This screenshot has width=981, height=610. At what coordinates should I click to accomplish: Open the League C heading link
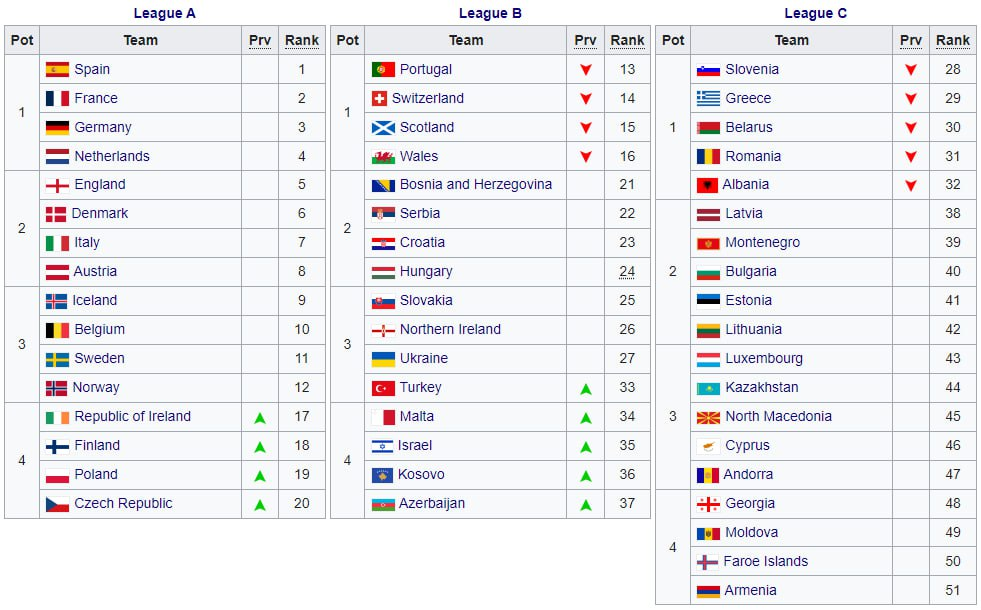click(815, 13)
